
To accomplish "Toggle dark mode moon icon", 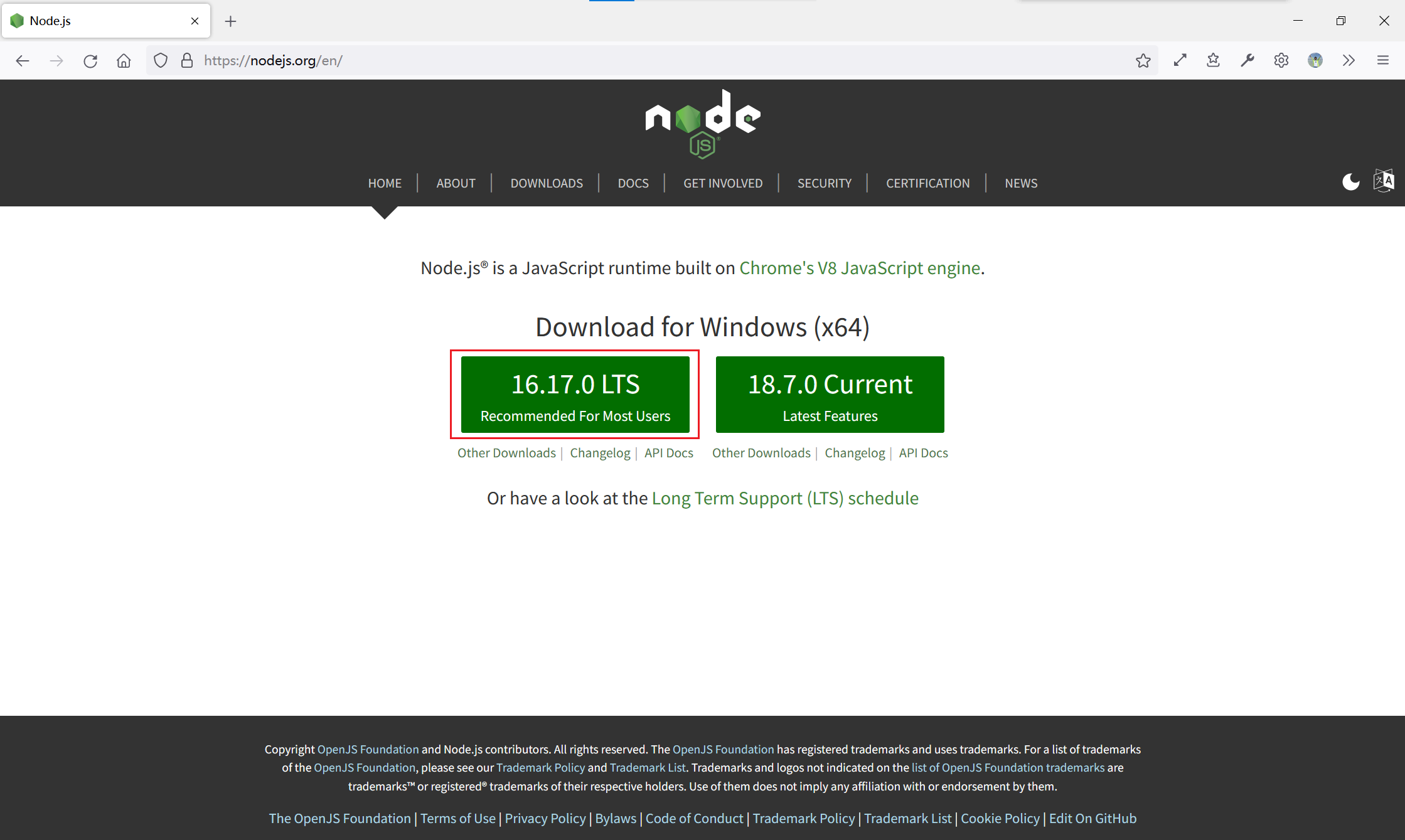I will (x=1350, y=182).
